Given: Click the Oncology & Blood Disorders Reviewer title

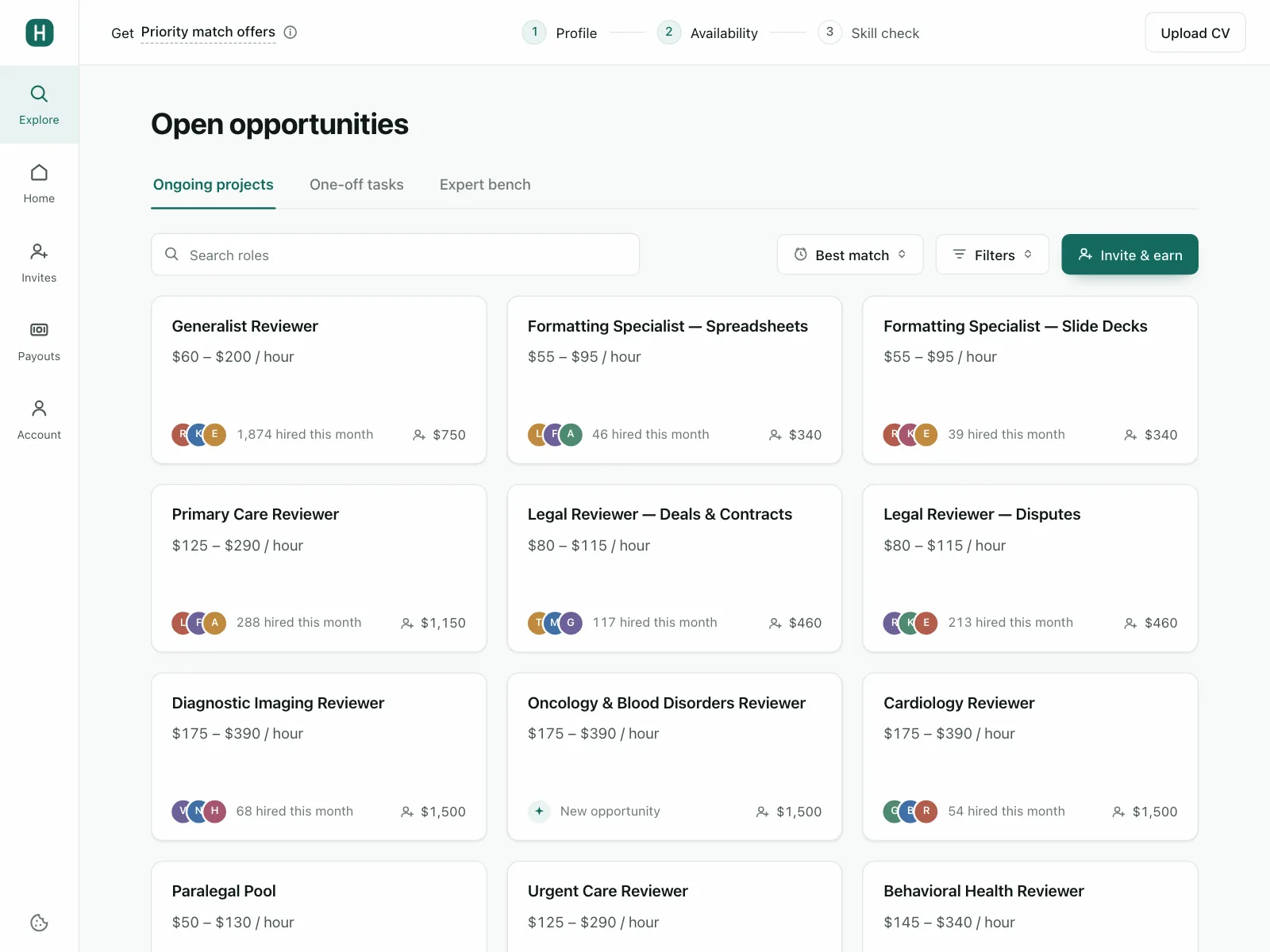Looking at the screenshot, I should 667,703.
